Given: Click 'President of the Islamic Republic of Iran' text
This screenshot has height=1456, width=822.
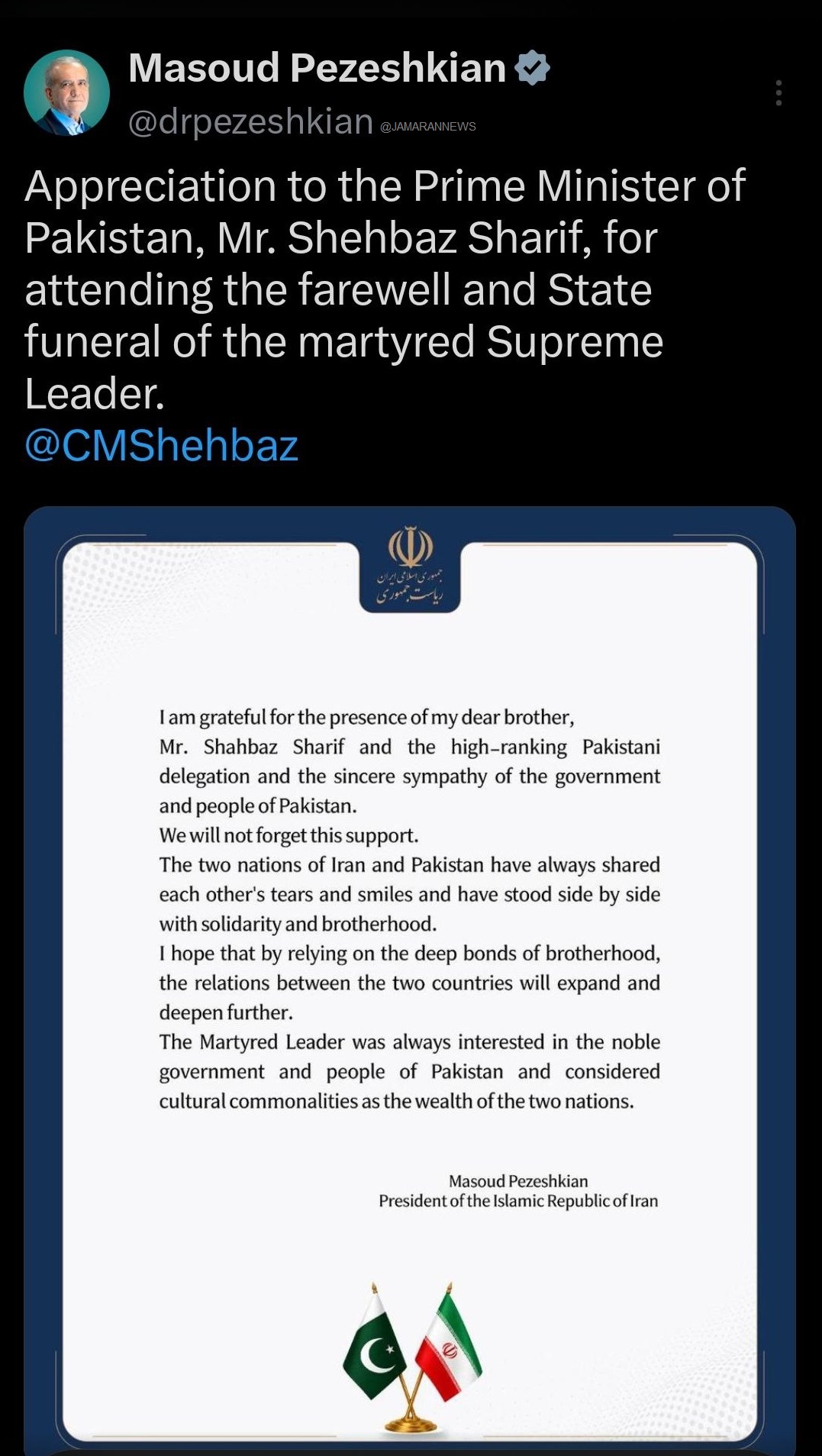Looking at the screenshot, I should 518,1201.
